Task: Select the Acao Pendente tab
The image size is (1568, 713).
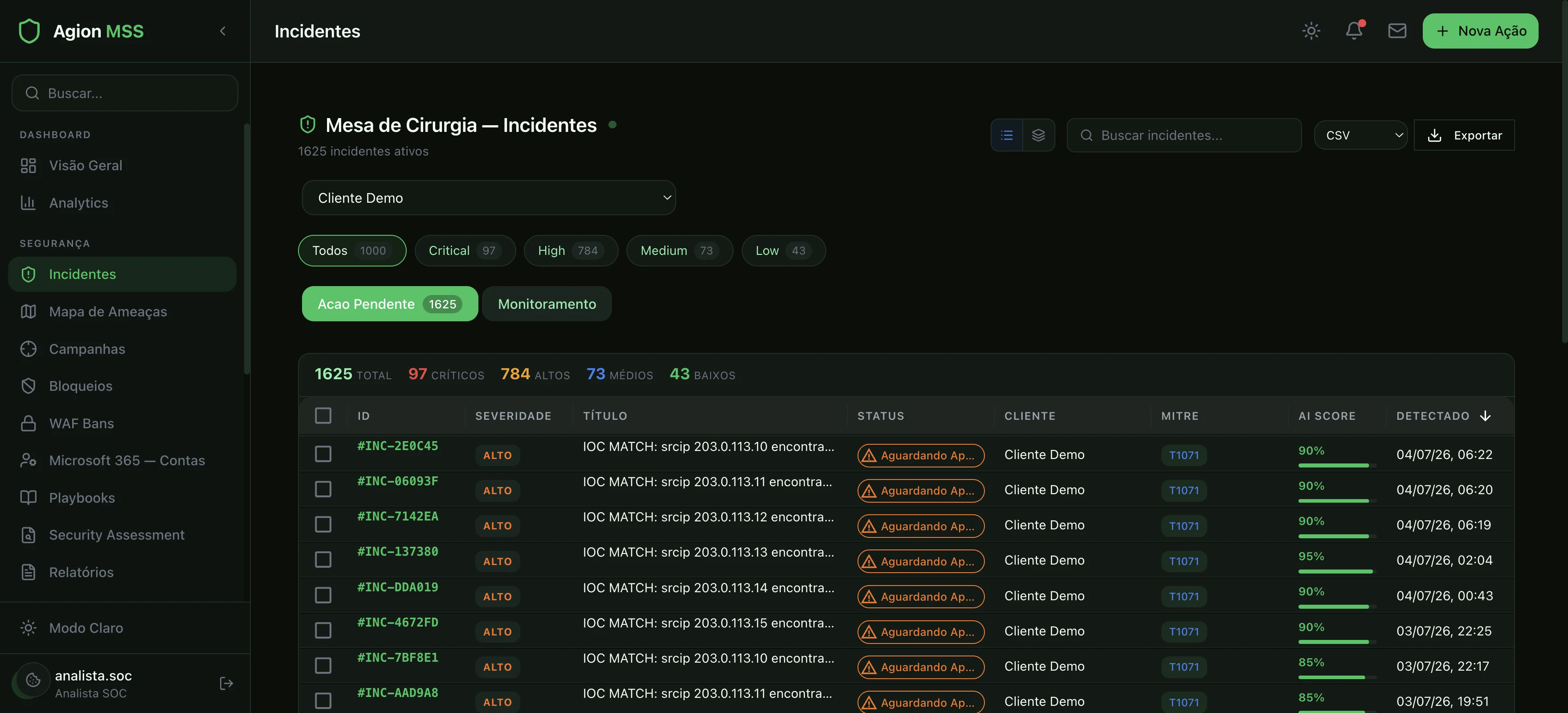Action: pyautogui.click(x=390, y=304)
